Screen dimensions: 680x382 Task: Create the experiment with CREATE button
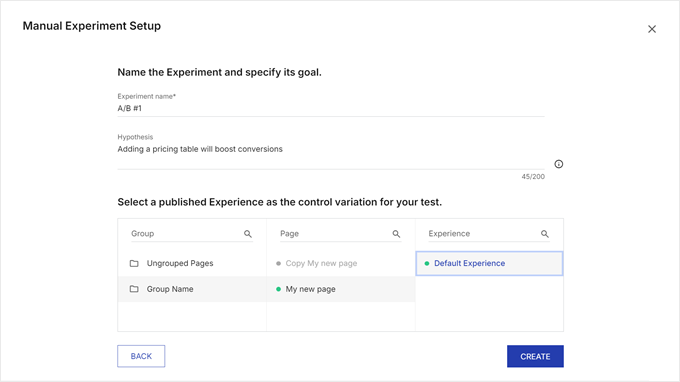[535, 356]
